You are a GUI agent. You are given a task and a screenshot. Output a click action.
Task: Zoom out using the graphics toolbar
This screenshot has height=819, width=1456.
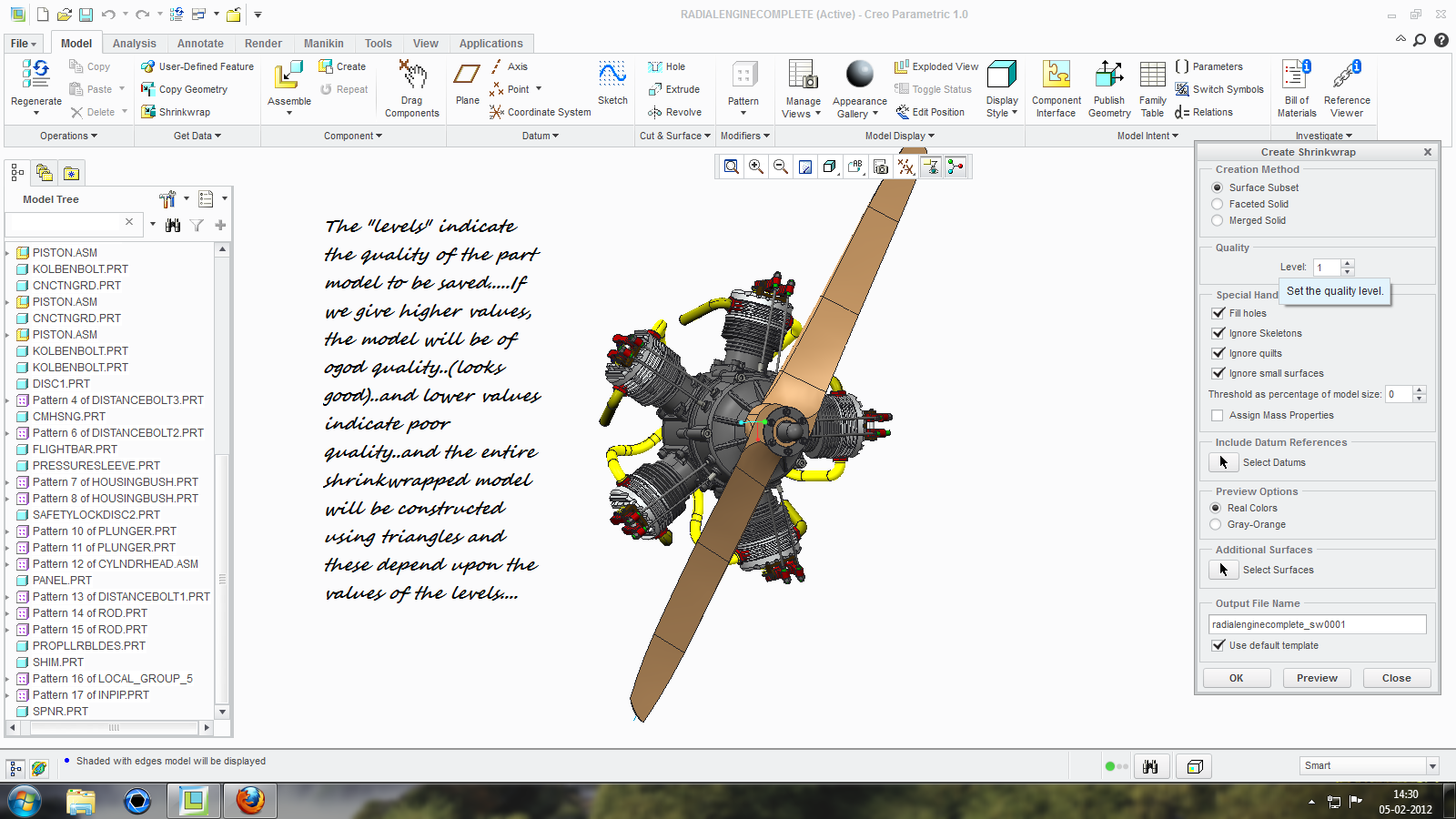781,167
